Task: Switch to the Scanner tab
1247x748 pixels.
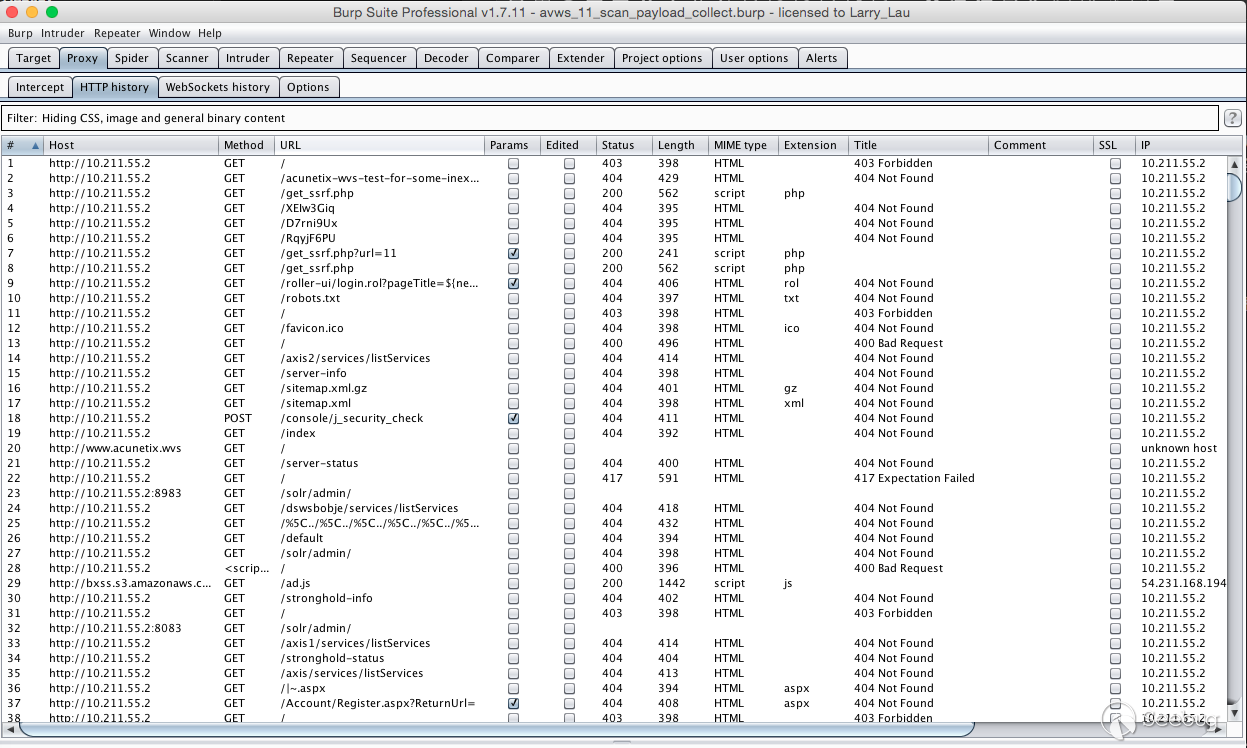Action: point(187,58)
